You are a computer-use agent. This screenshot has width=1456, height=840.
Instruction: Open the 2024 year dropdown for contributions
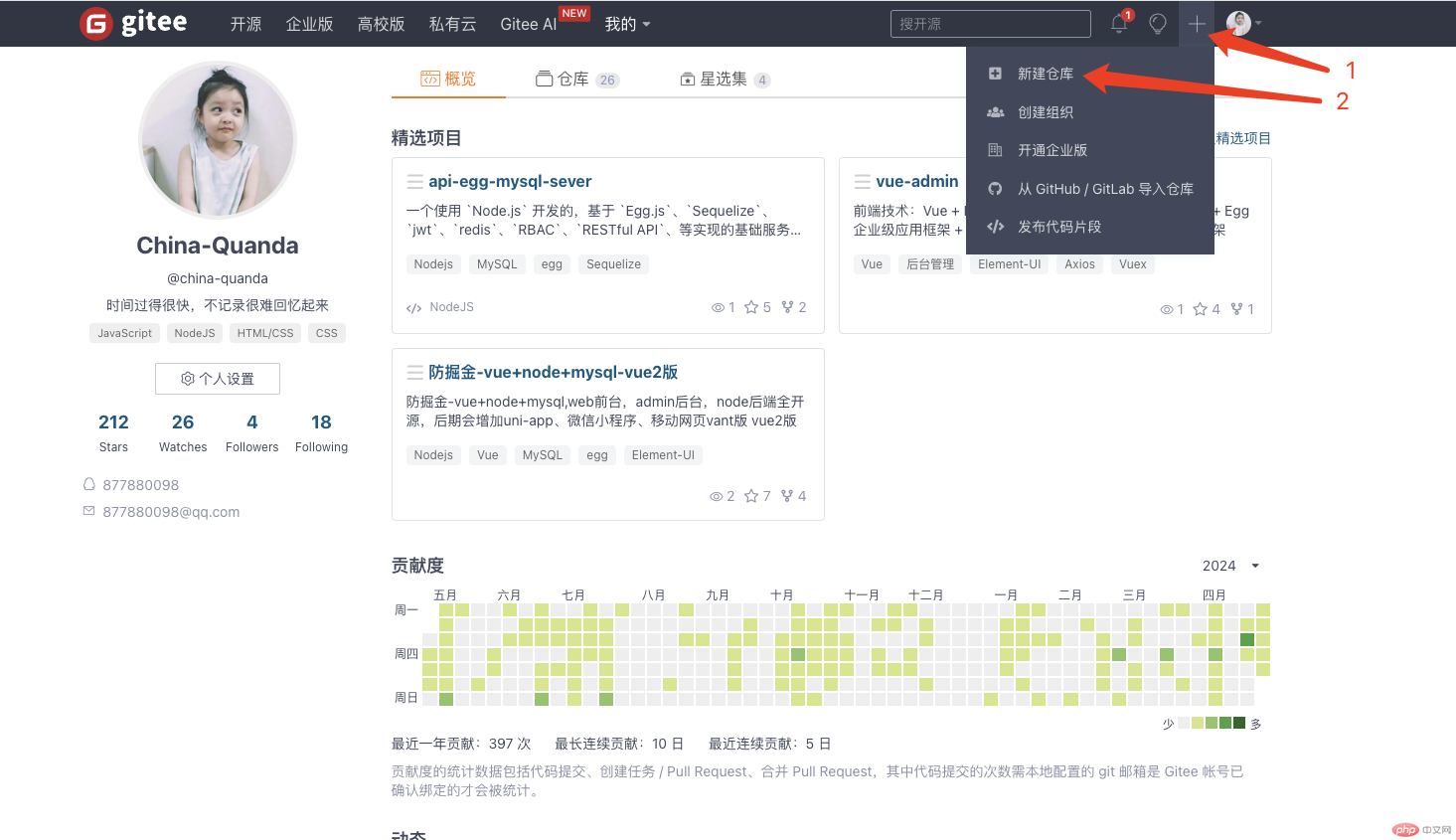pyautogui.click(x=1230, y=566)
